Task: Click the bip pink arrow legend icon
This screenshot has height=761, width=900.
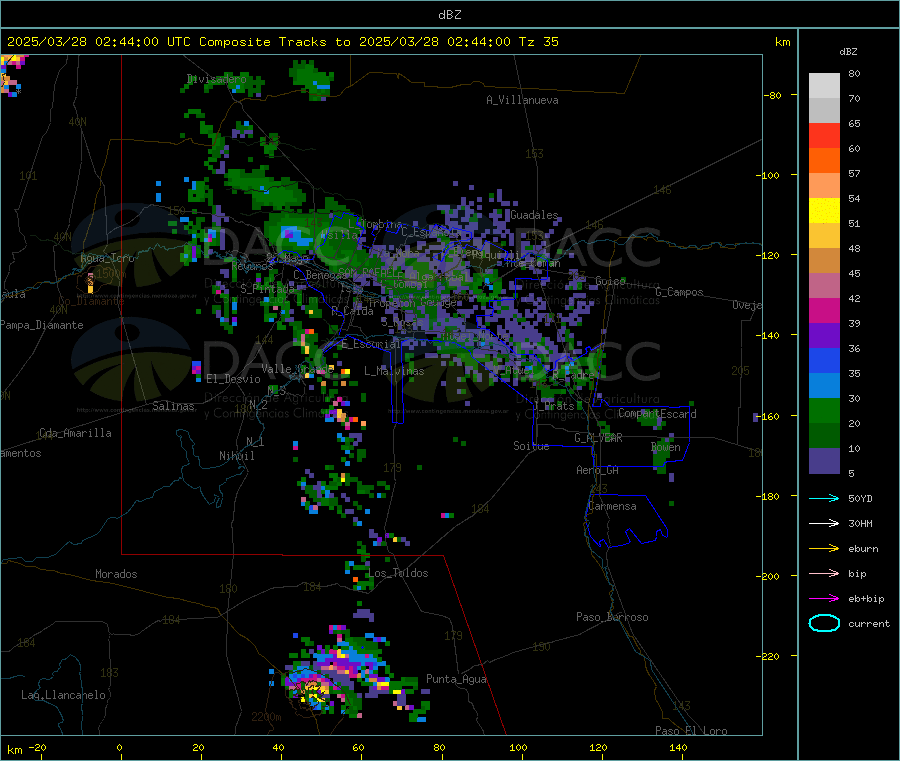Action: 824,573
